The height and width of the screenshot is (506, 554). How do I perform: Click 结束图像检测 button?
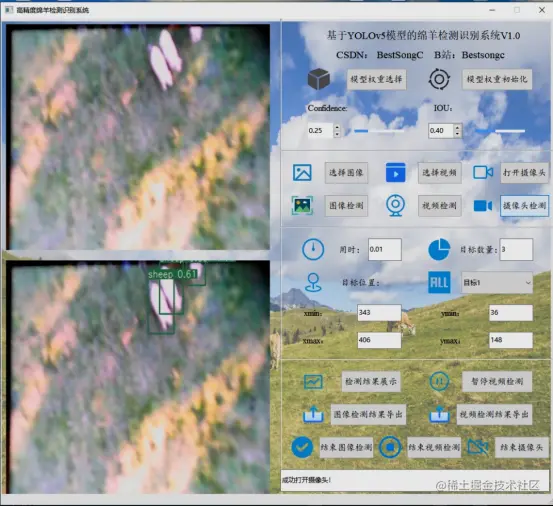click(346, 447)
